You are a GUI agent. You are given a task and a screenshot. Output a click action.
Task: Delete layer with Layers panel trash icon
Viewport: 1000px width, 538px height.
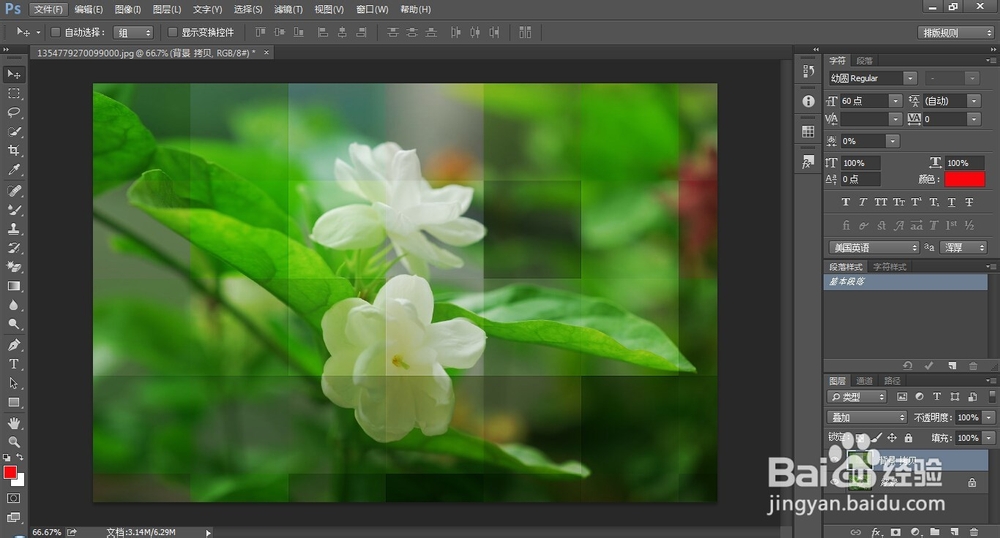click(x=974, y=532)
